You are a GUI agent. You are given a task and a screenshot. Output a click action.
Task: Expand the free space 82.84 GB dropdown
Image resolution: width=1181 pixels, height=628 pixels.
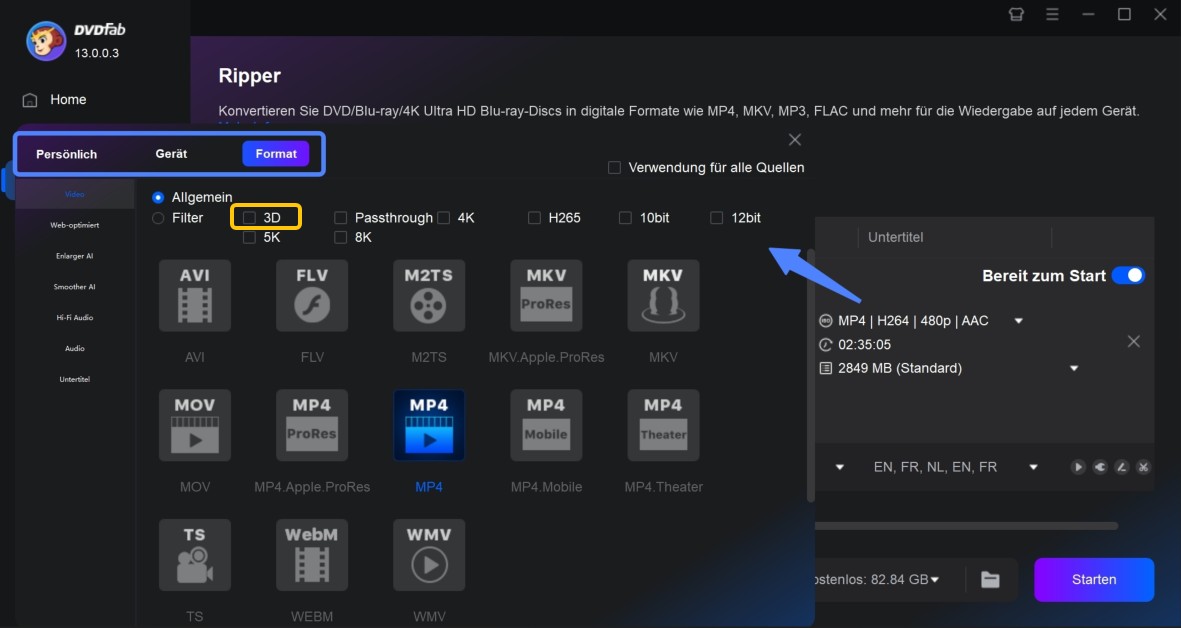click(x=935, y=580)
